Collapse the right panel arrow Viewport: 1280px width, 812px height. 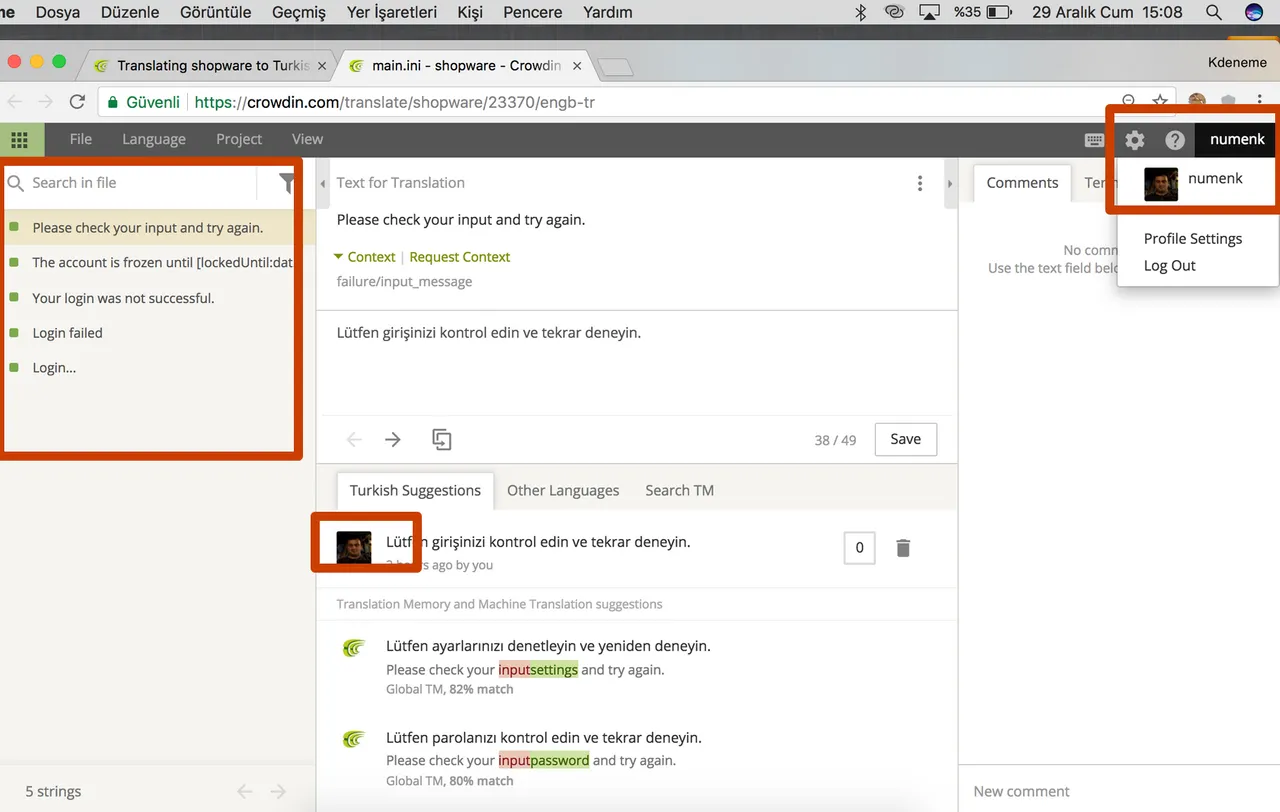click(950, 184)
